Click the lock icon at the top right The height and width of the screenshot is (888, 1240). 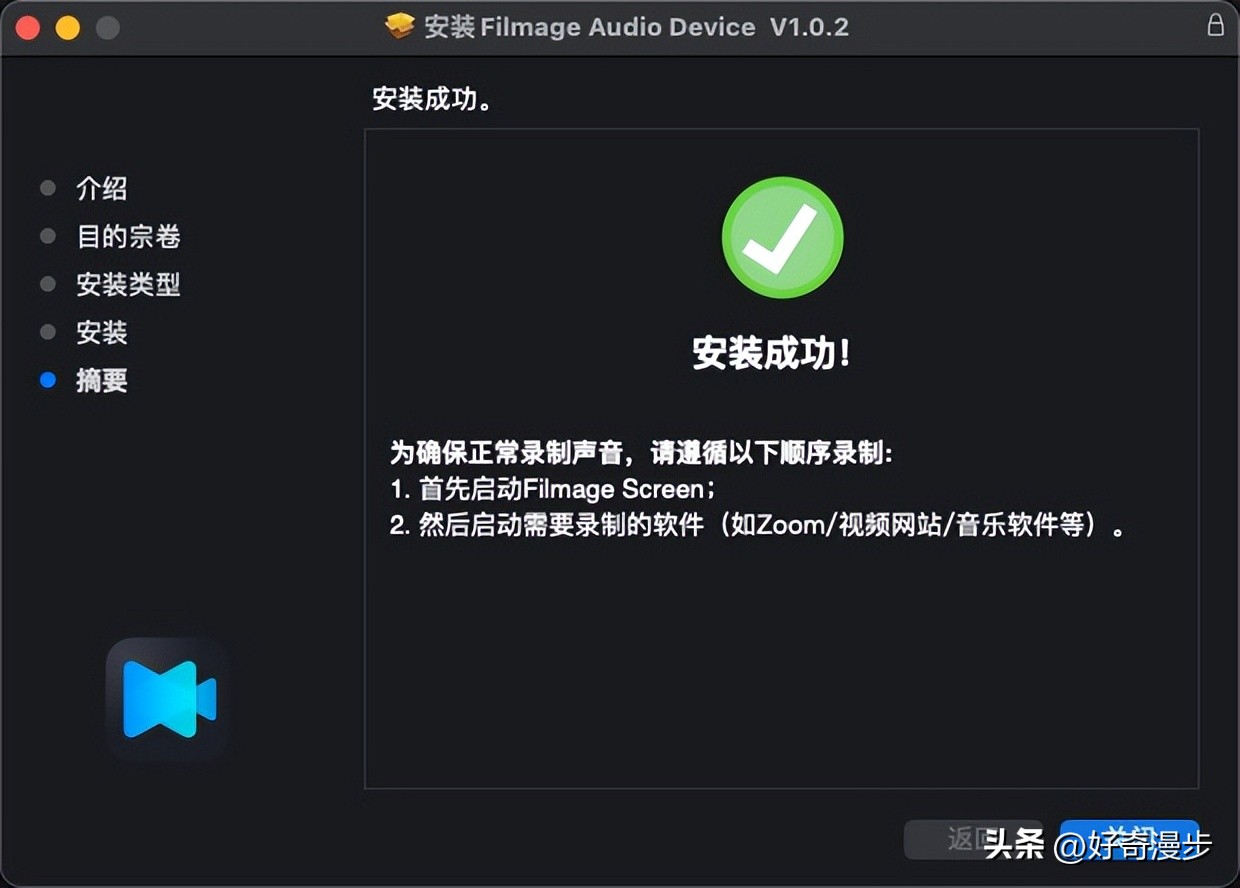pos(1216,24)
